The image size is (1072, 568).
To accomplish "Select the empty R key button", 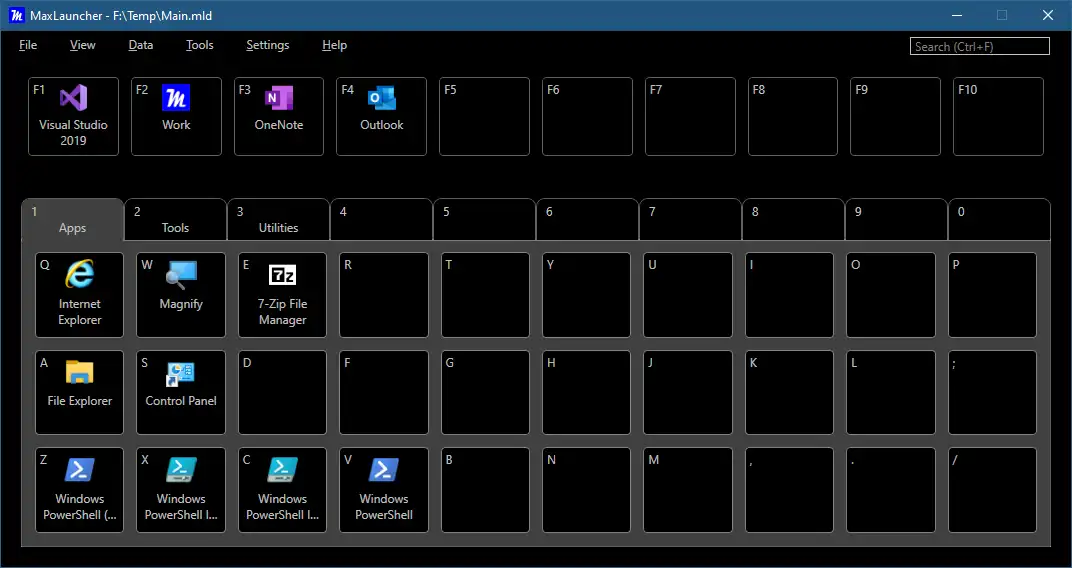I will (384, 295).
